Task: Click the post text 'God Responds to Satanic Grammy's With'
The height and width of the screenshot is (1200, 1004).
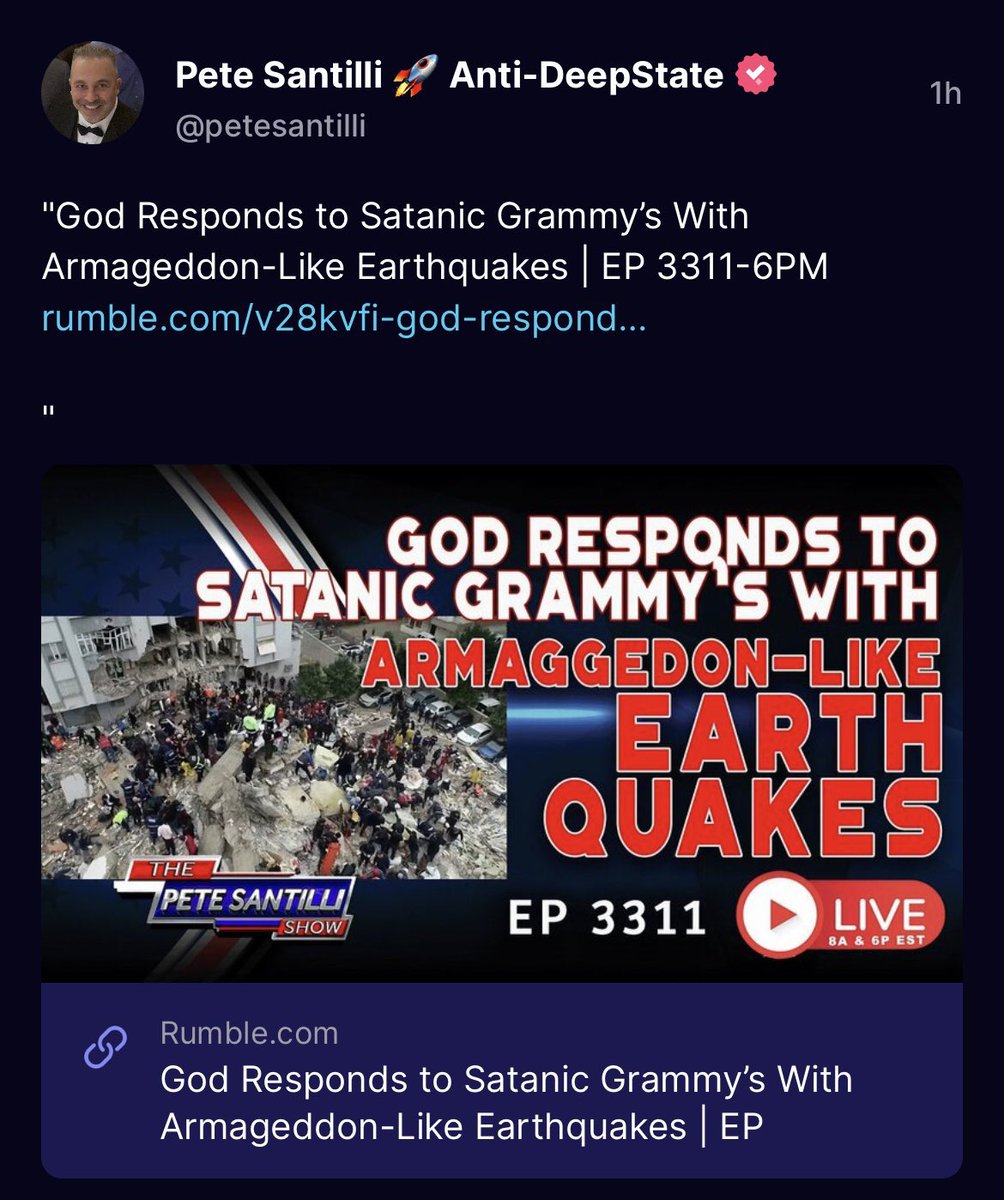Action: point(395,216)
